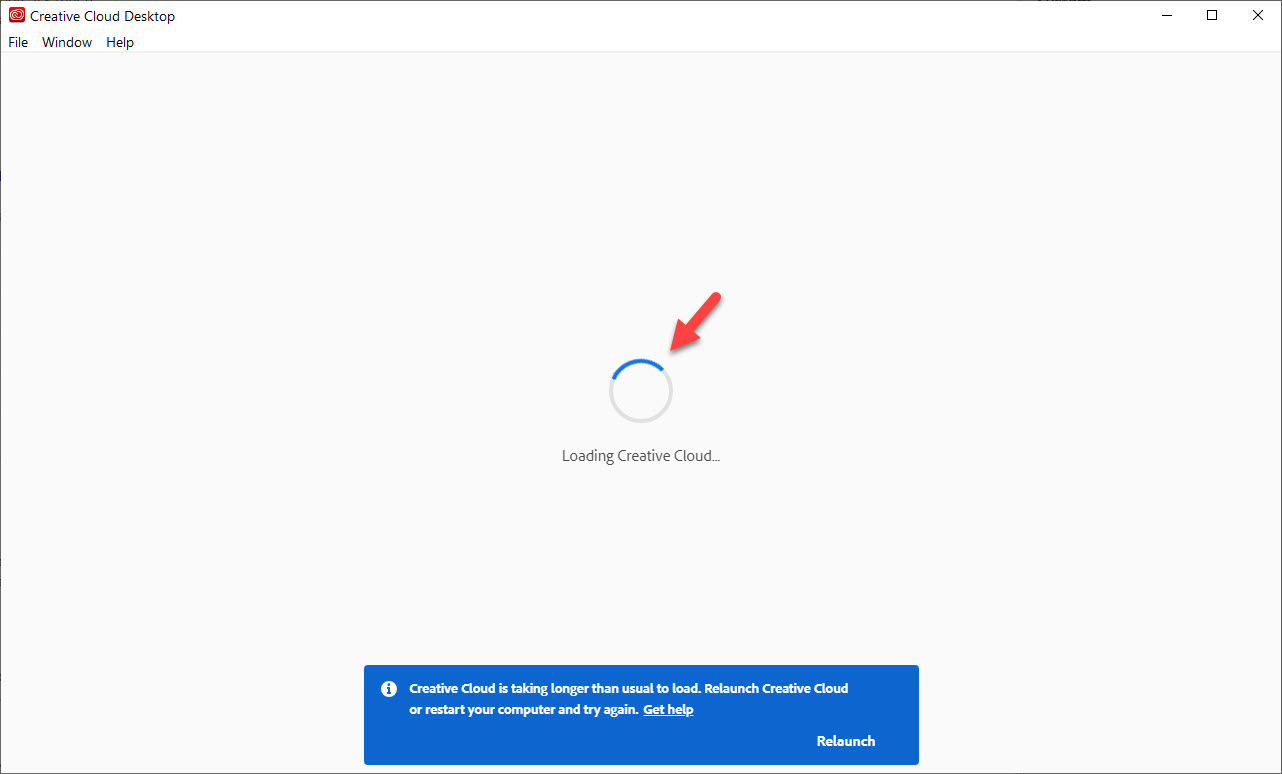Open the Help menu
Viewport: 1282px width, 774px height.
point(120,42)
